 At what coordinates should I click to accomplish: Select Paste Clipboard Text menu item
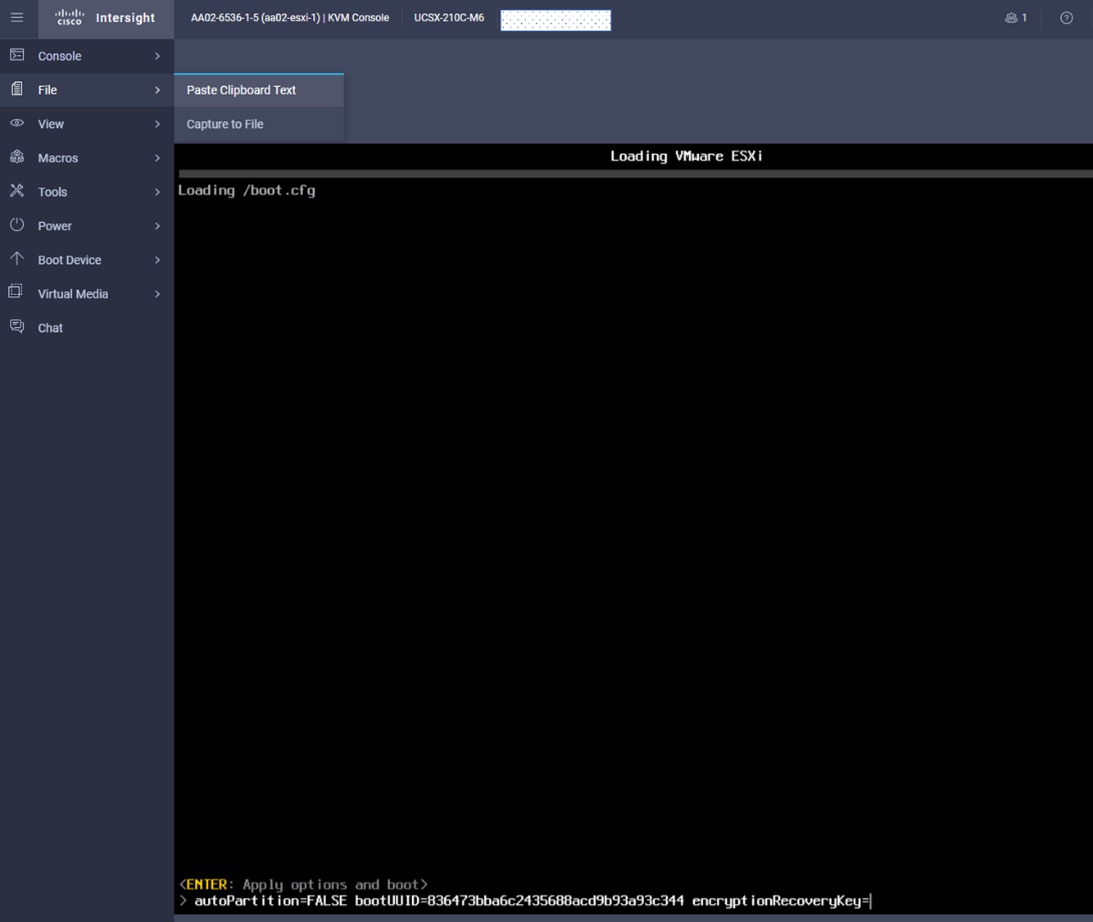259,90
